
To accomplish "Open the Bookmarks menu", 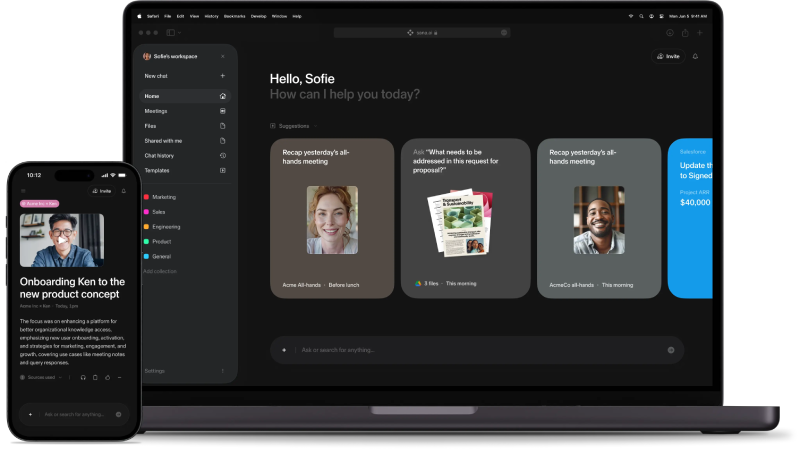I will tap(234, 16).
